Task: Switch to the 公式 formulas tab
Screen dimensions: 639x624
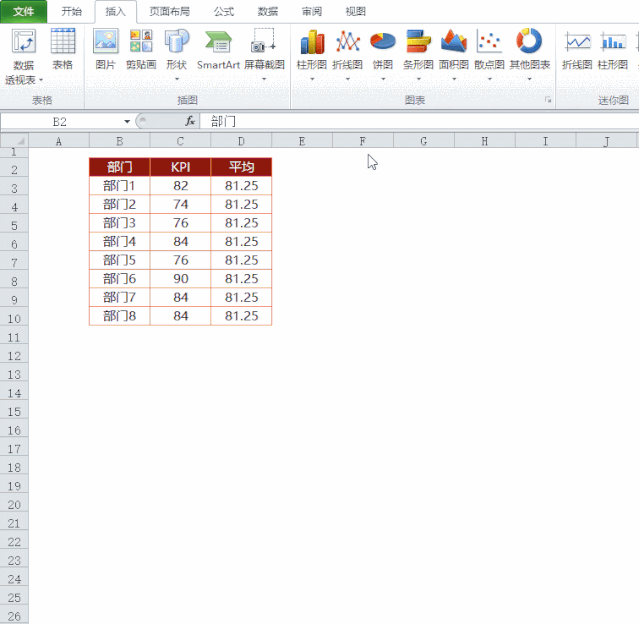Action: [224, 11]
